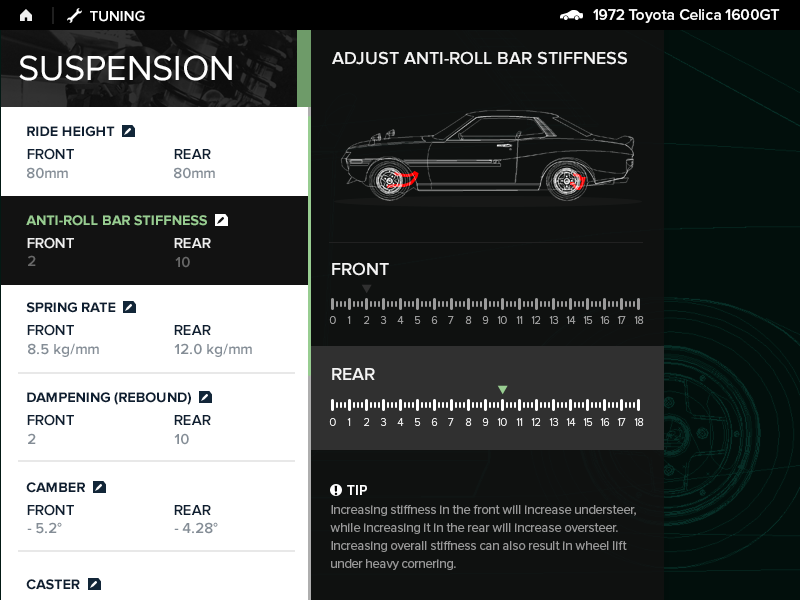Click the edit icon next to Caster
The width and height of the screenshot is (800, 600).
tap(94, 584)
